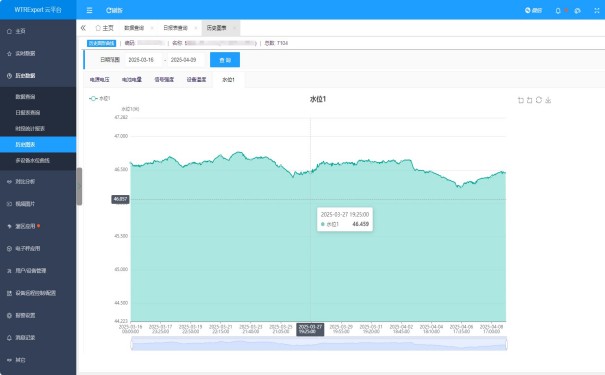Viewport: 605px width, 375px height.
Task: Restore the chart with the refresh icon
Action: point(539,100)
